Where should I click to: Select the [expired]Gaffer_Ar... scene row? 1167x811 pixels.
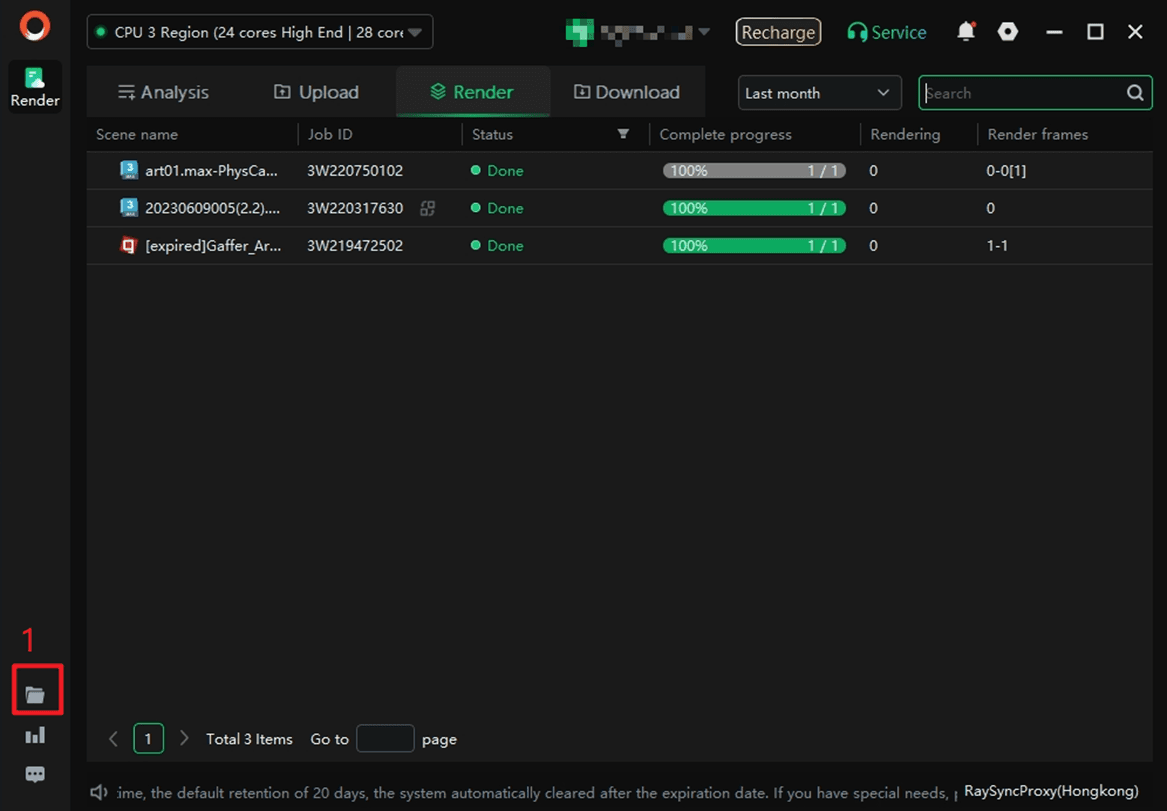coord(212,246)
